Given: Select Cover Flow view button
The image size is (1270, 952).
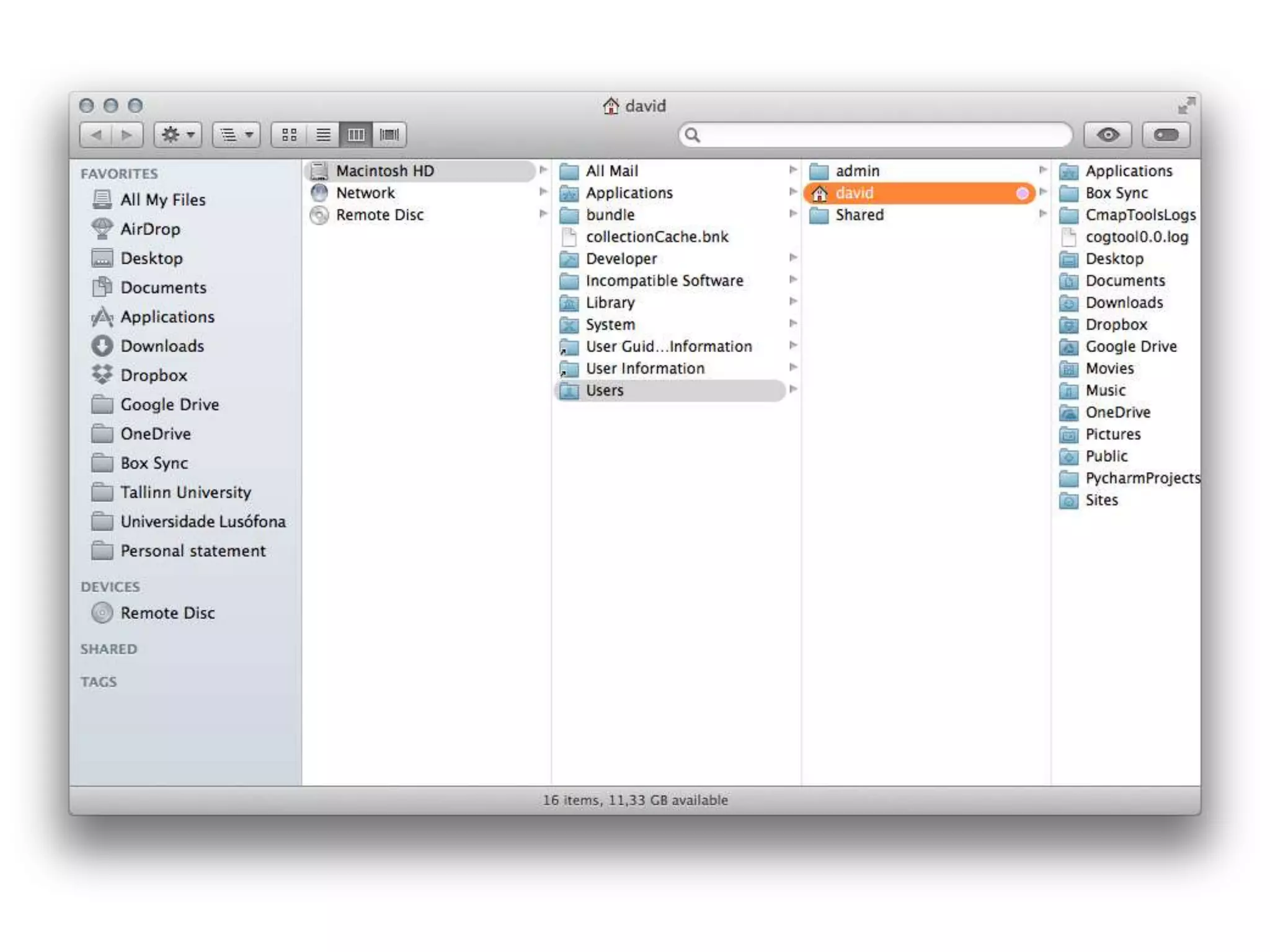Looking at the screenshot, I should (x=389, y=134).
